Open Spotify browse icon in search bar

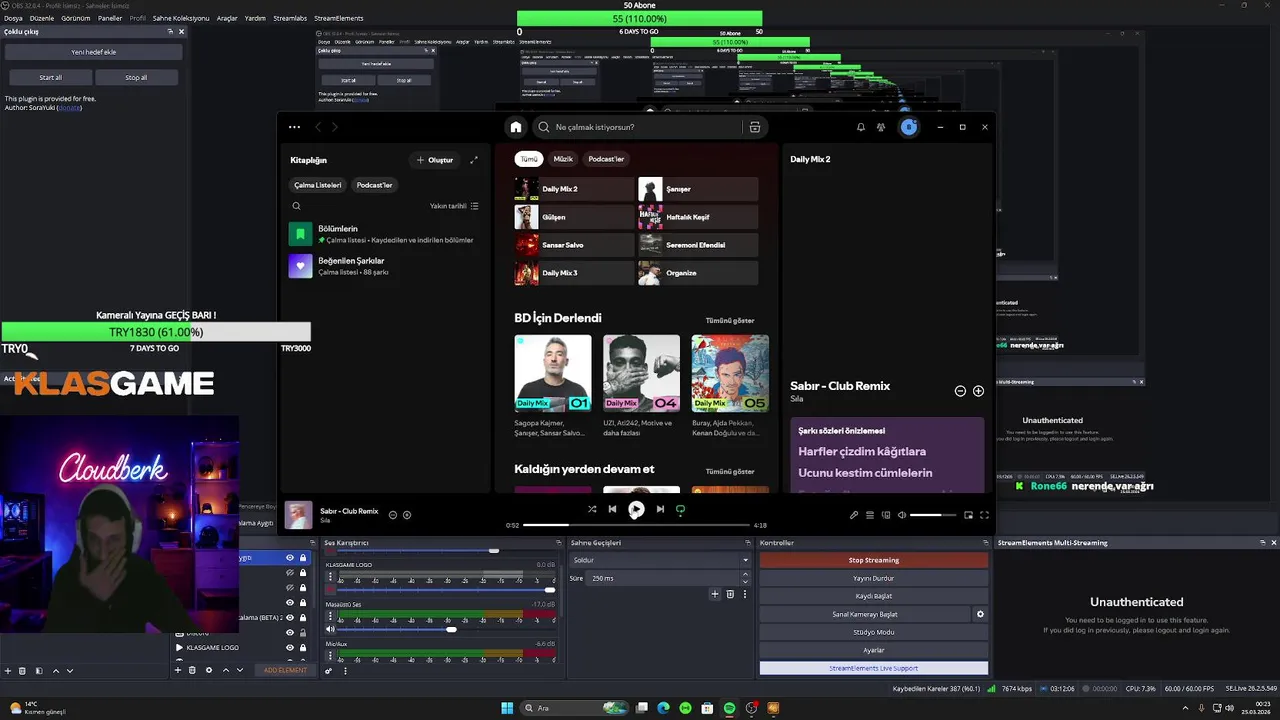pos(755,127)
